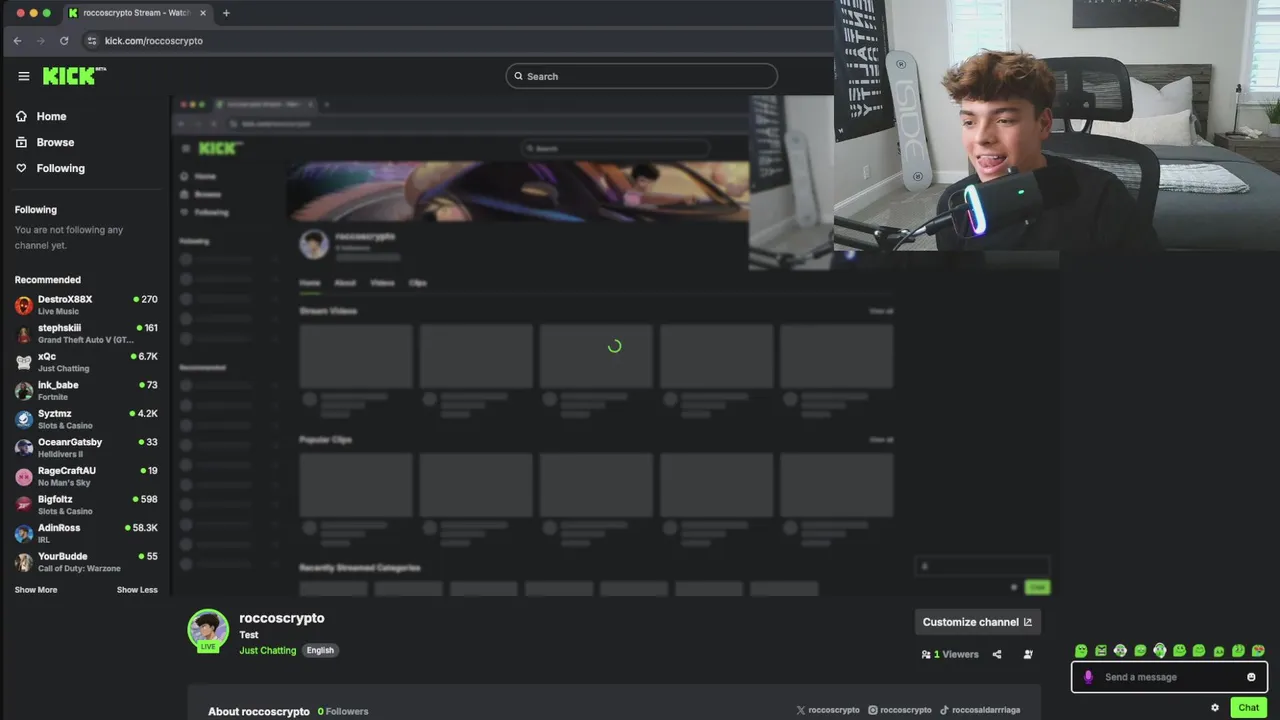Open the hamburger sidebar menu
The width and height of the screenshot is (1280, 720).
pos(24,76)
